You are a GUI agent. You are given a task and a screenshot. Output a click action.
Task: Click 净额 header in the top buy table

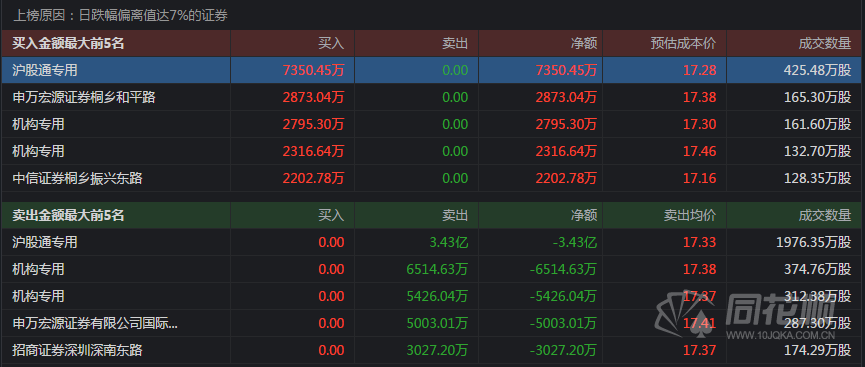[584, 44]
